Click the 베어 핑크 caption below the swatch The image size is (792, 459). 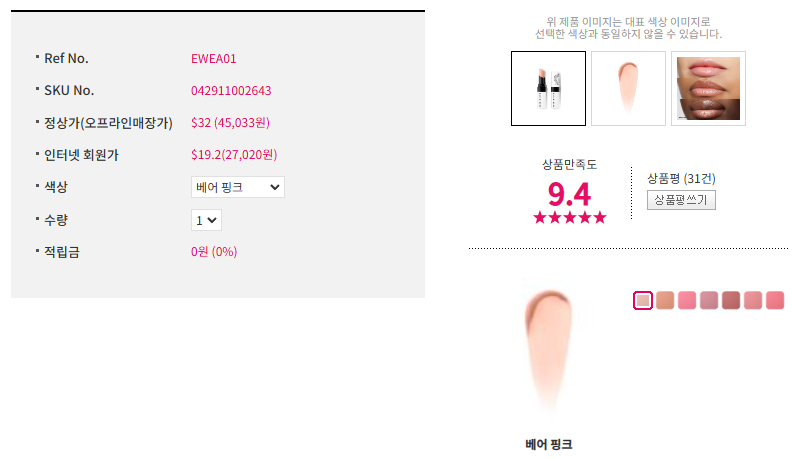point(549,444)
